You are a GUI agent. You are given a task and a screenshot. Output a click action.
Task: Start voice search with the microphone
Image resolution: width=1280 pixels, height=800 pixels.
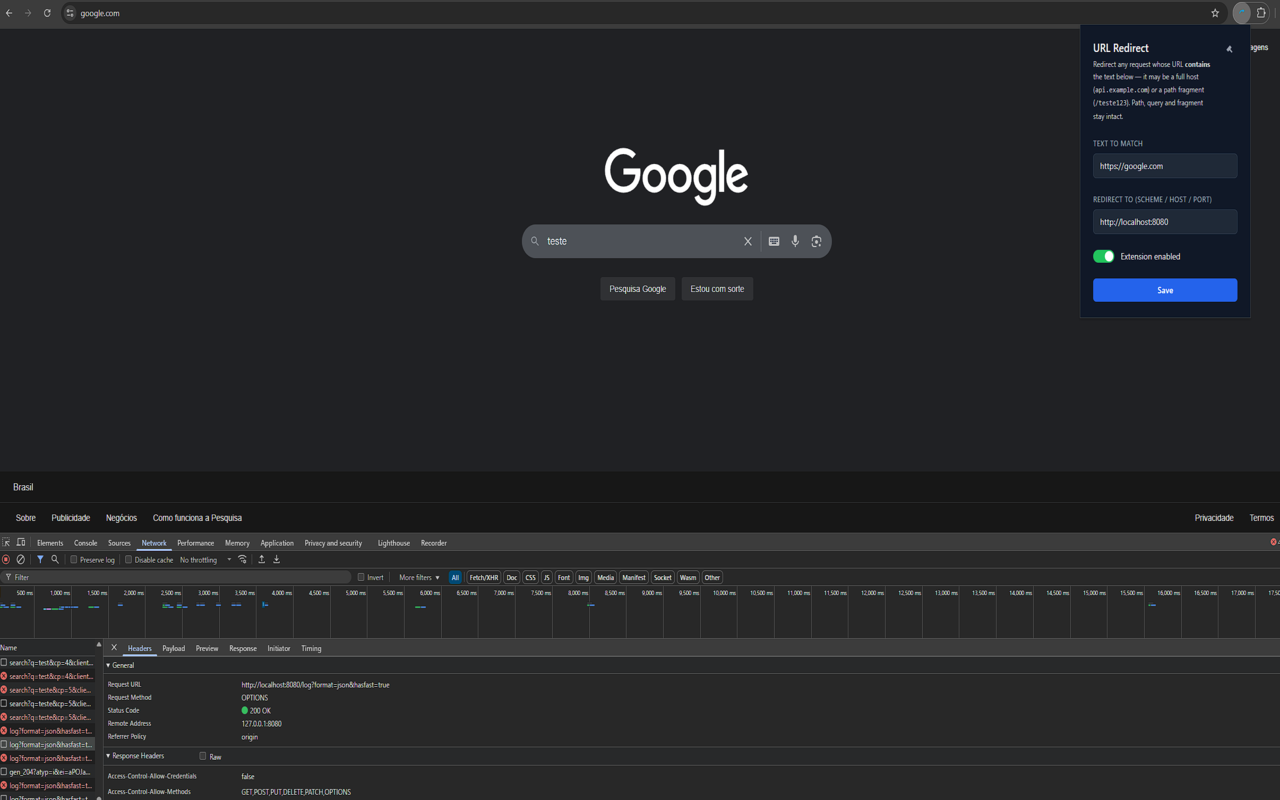[795, 241]
